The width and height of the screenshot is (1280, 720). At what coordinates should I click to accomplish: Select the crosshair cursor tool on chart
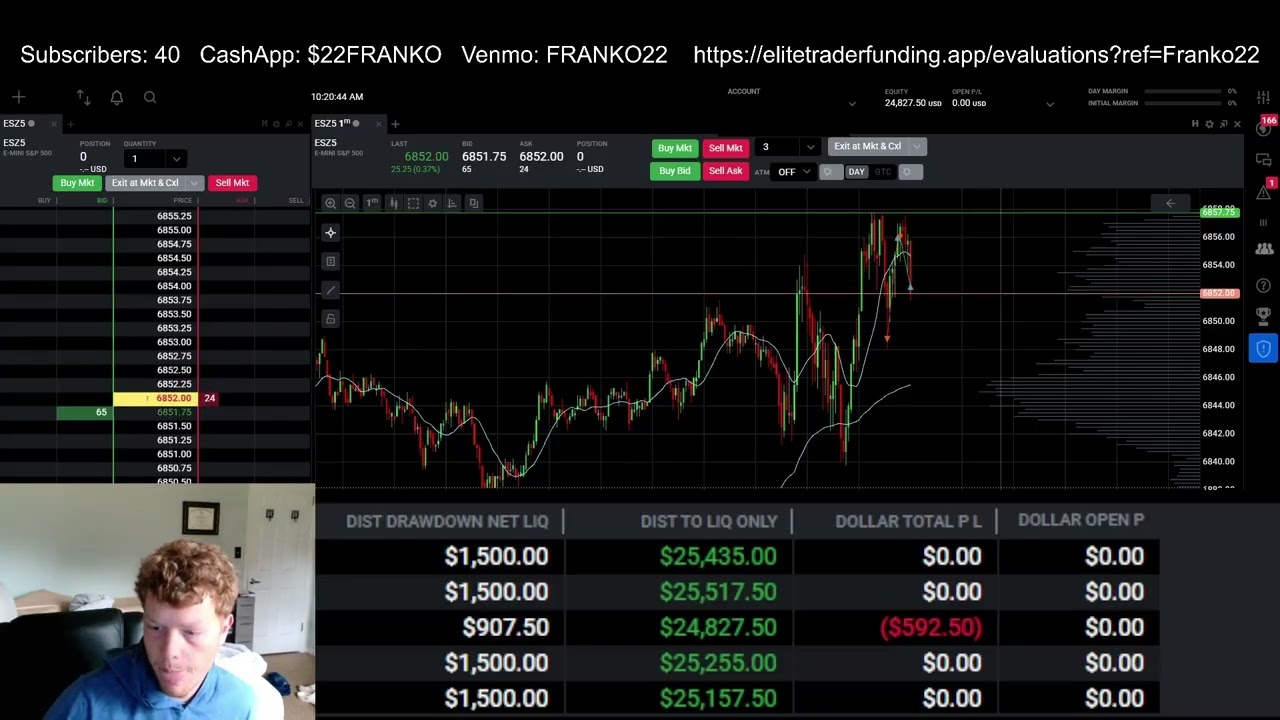[331, 233]
